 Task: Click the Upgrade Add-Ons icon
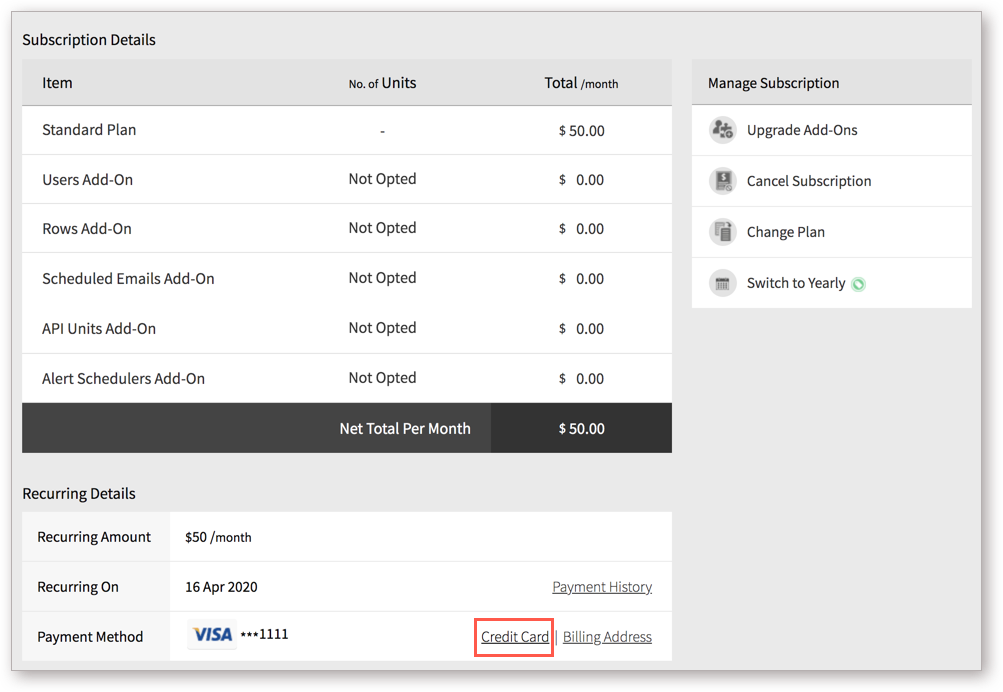723,130
